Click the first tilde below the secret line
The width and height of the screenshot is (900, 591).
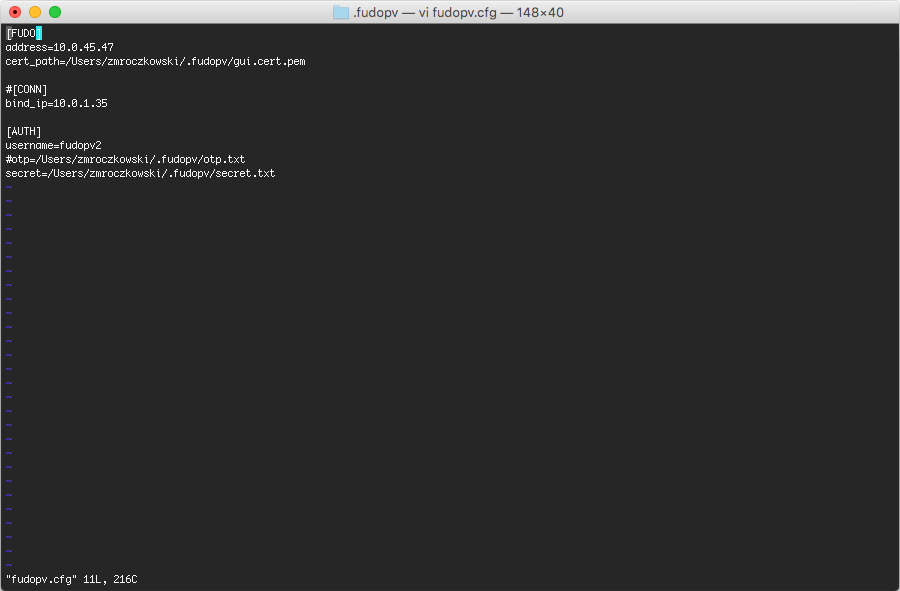(8, 187)
